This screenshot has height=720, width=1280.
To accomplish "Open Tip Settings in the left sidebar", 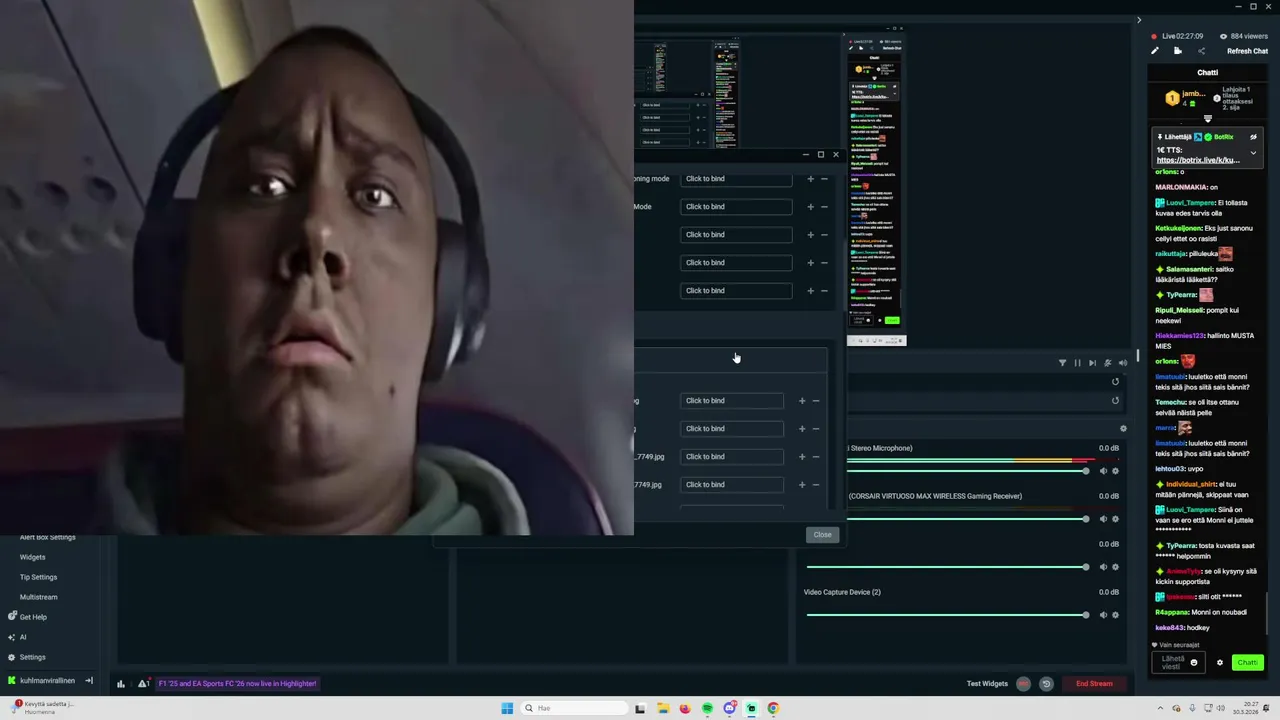I will click(x=38, y=577).
